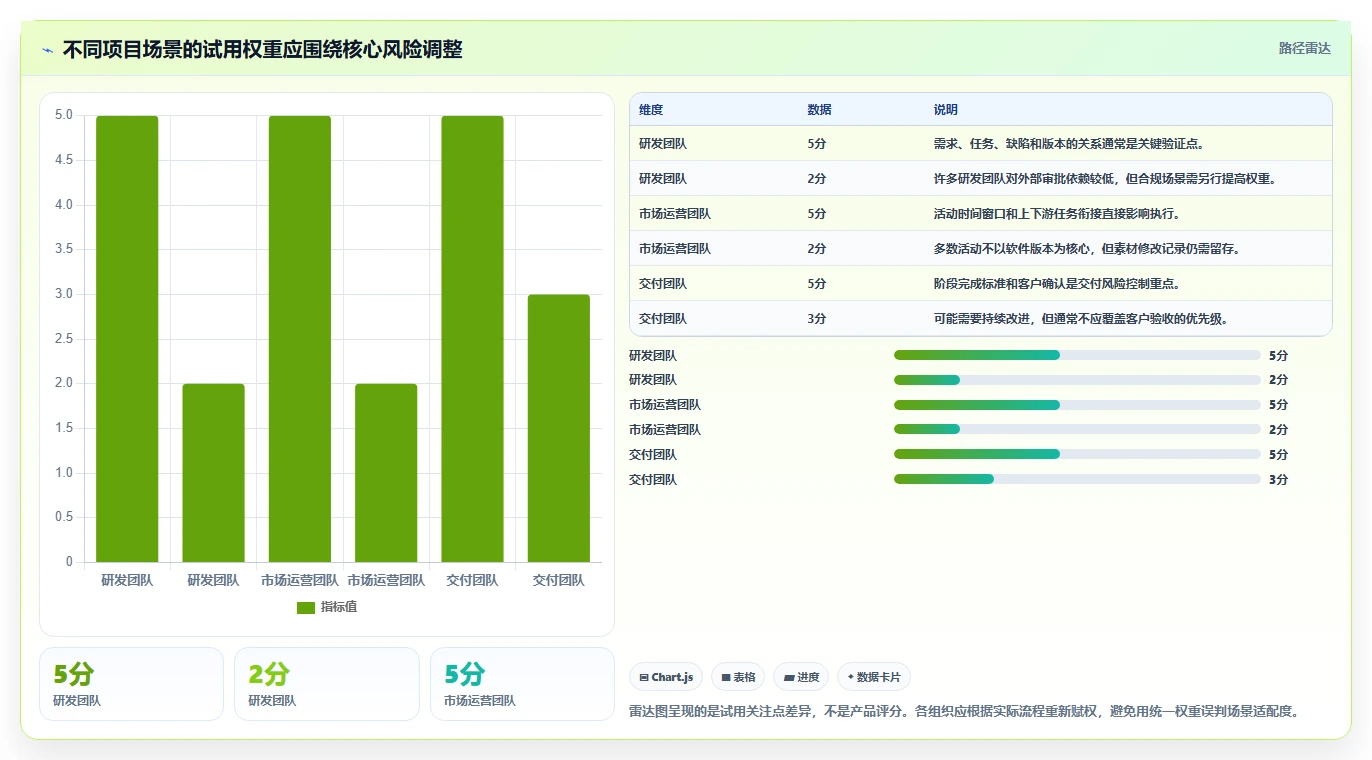Screen dimensions: 1372x760
Task: Click the 市场运营团队 bar reaching 5.0
Action: tap(300, 339)
